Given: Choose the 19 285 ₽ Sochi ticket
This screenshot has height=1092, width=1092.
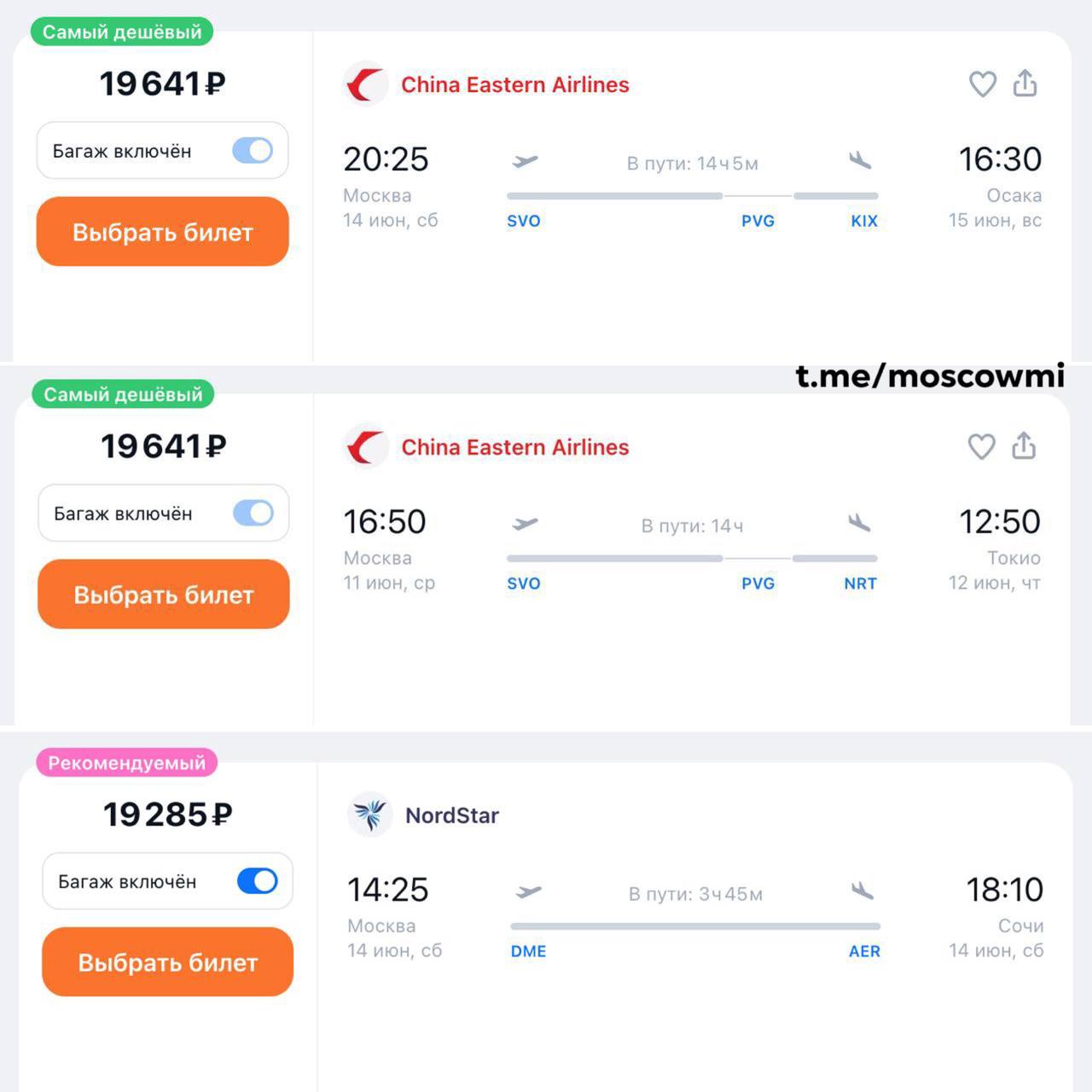Looking at the screenshot, I should point(167,962).
